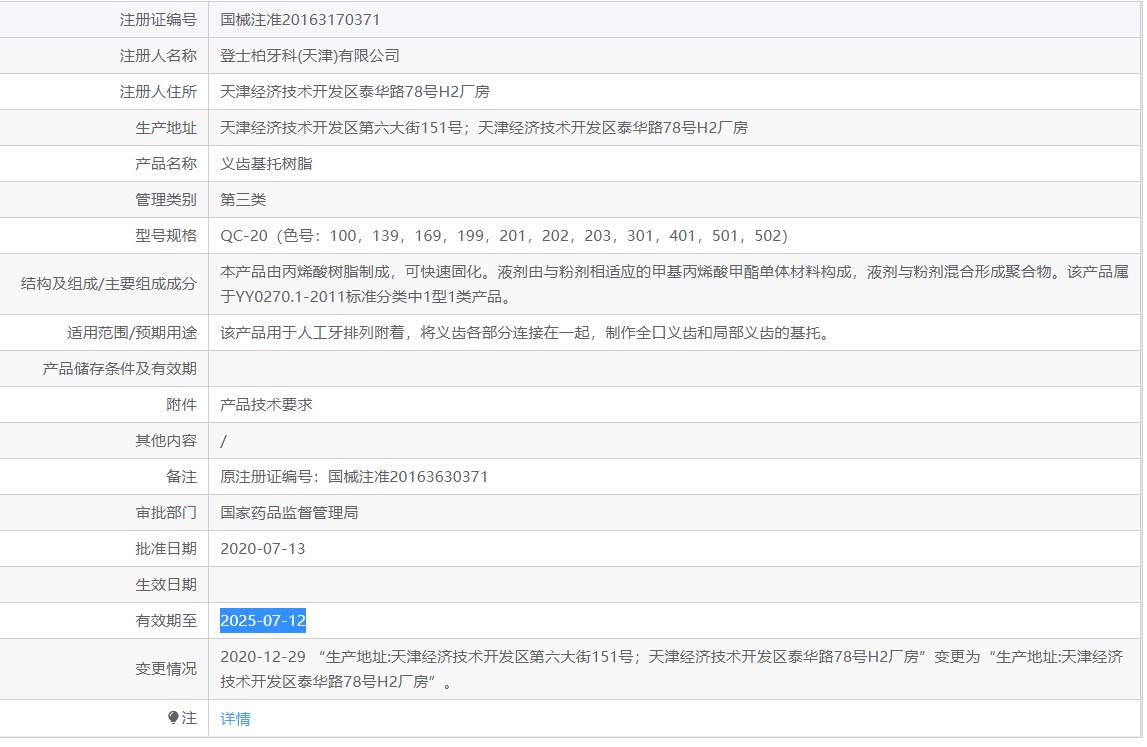Click the lightbulb icon beside 注

click(173, 718)
